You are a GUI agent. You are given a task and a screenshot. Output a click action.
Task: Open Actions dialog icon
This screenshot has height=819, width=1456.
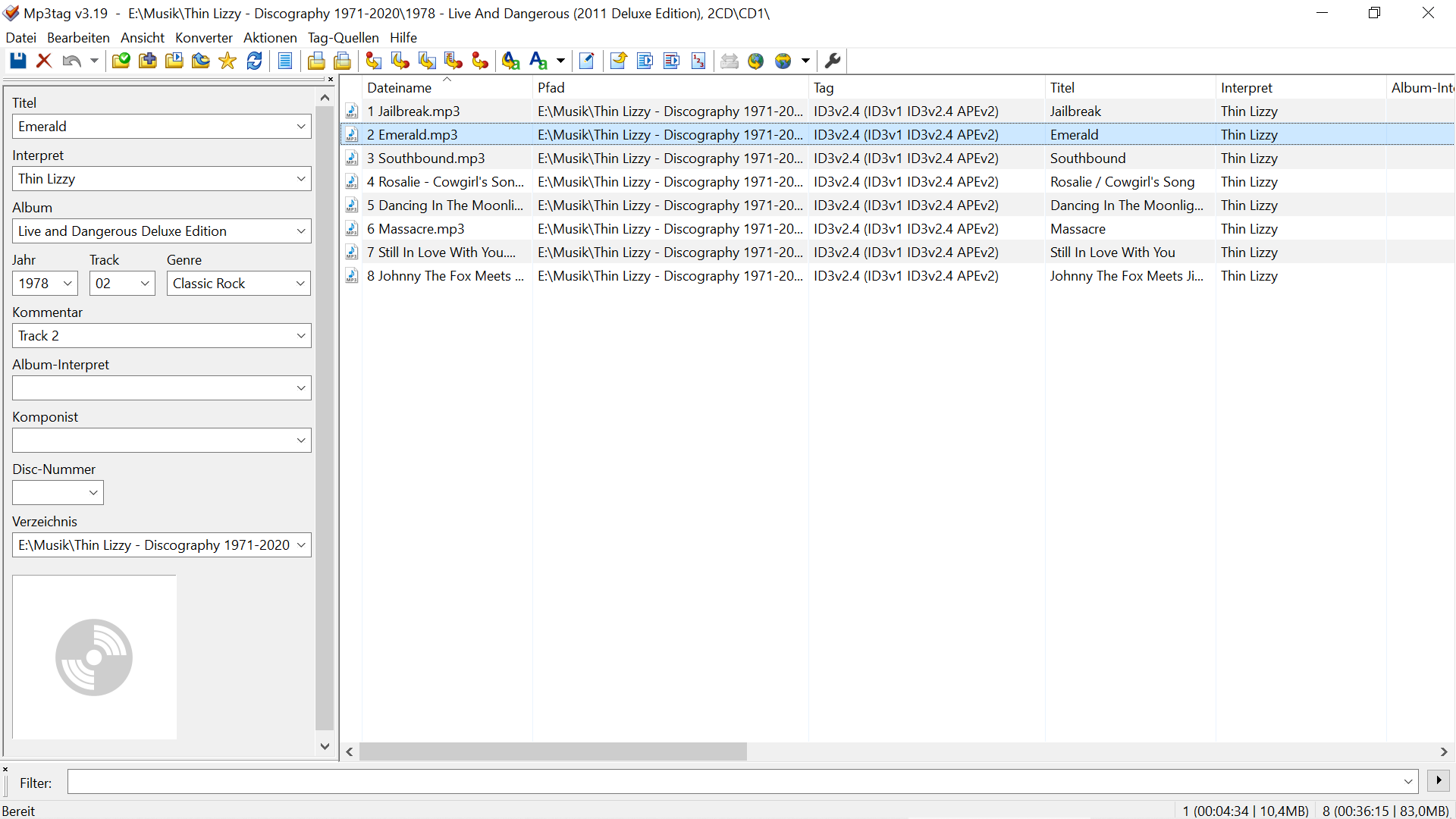[511, 61]
